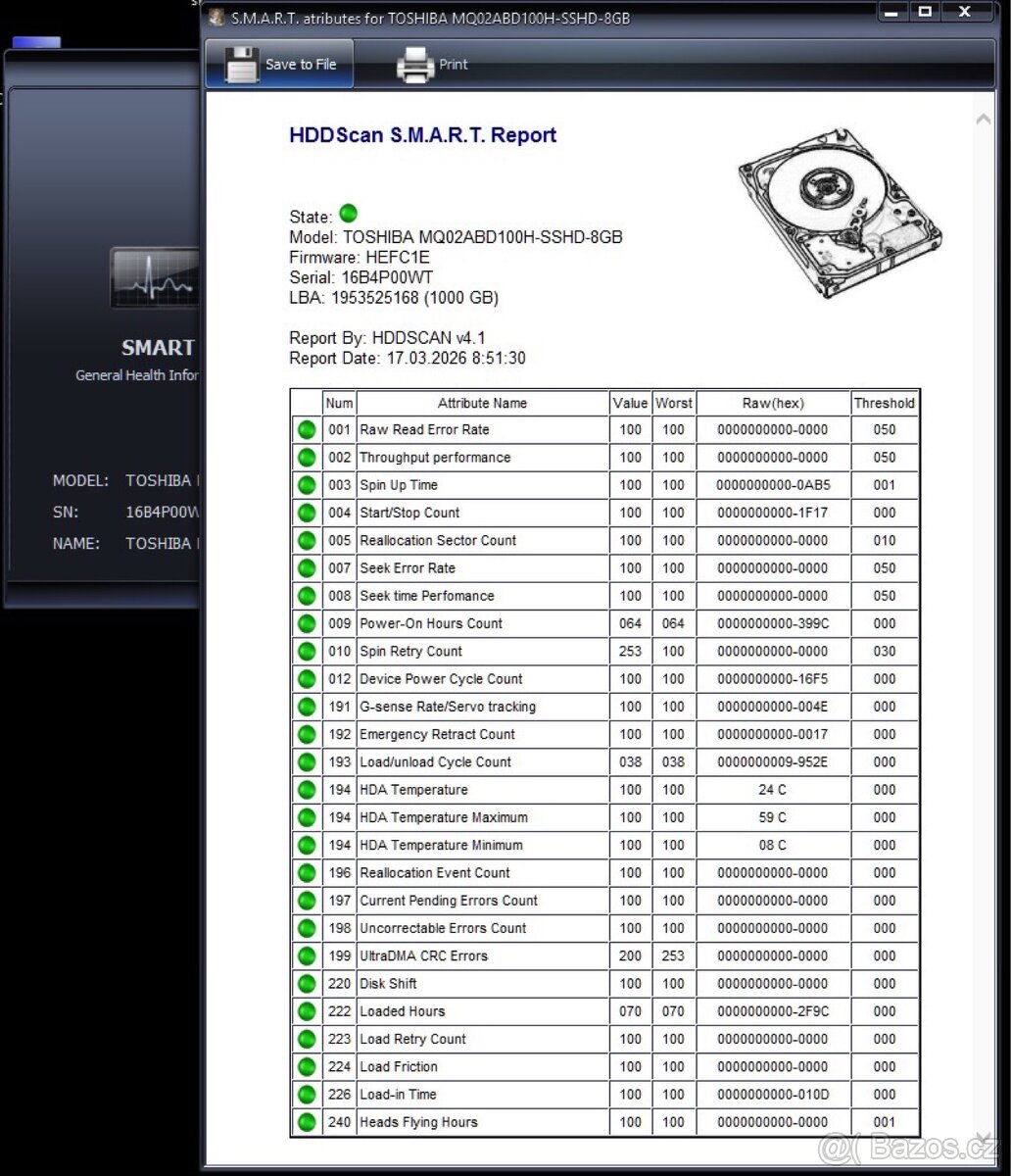Click the SMART heading in background window
The width and height of the screenshot is (1011, 1176).
158,348
